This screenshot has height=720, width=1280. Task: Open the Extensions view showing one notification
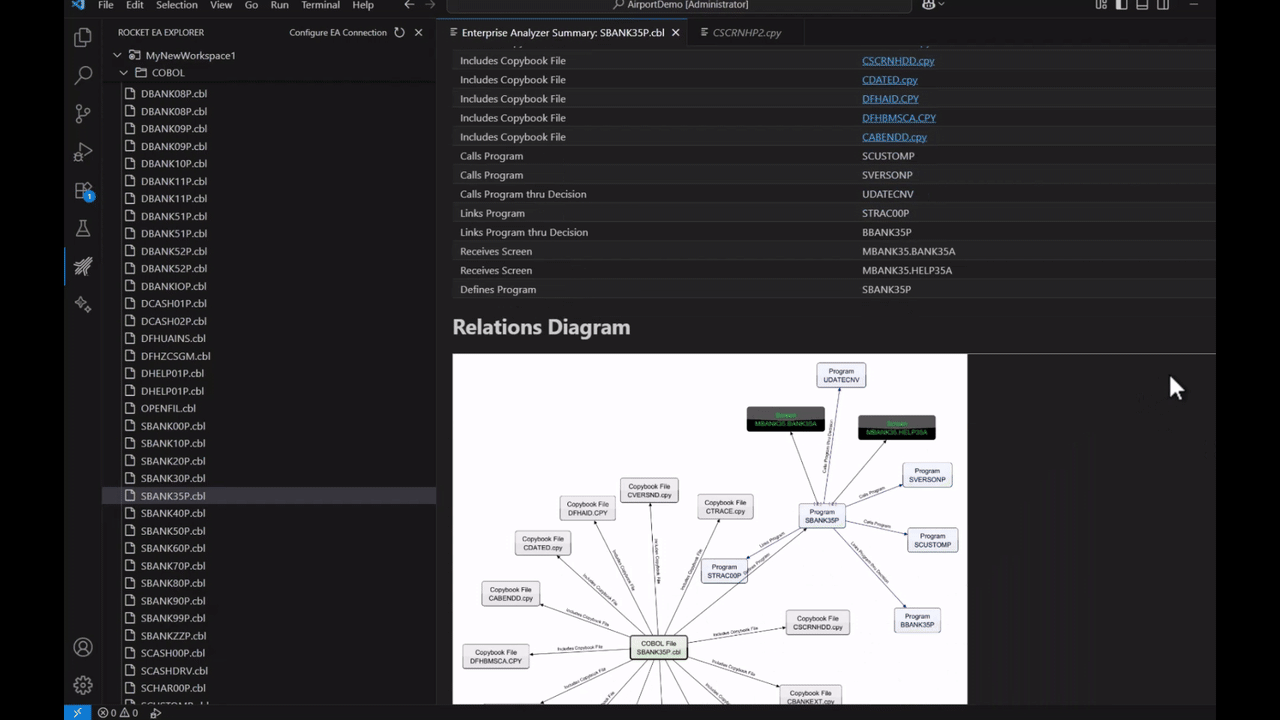tap(83, 190)
